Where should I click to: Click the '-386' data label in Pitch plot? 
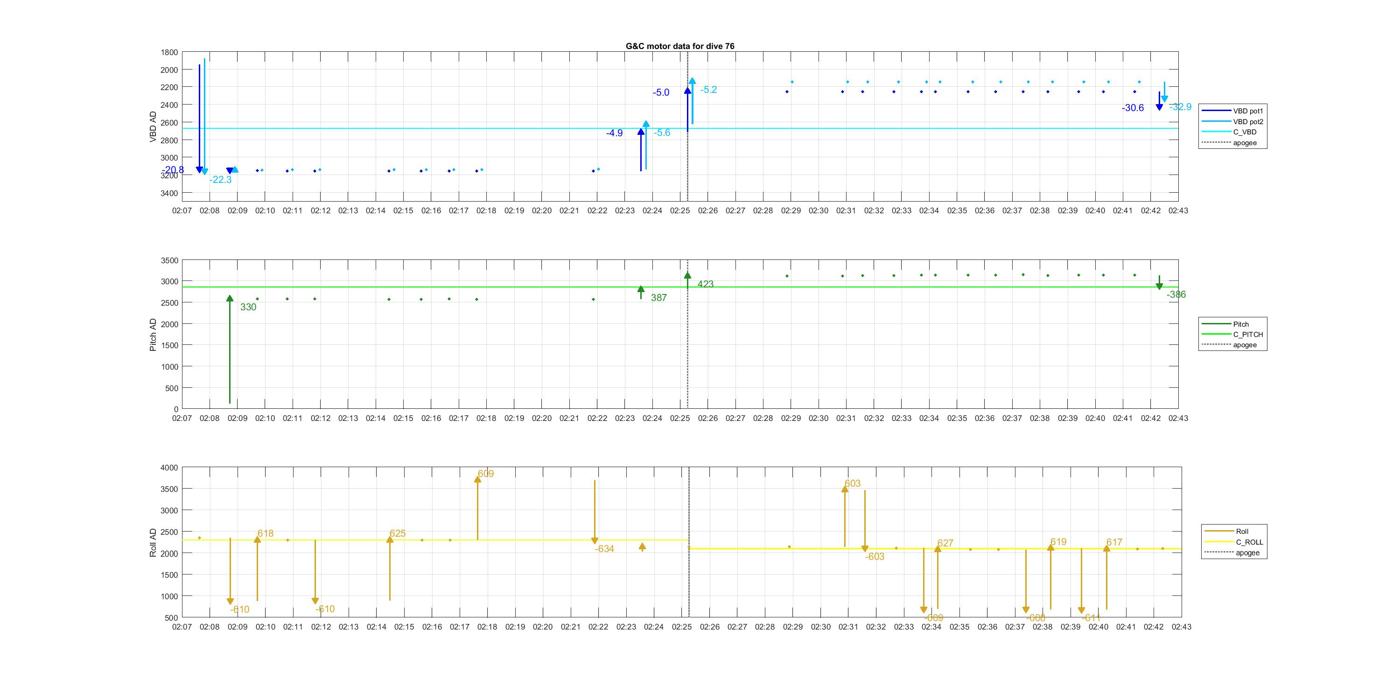[1176, 295]
